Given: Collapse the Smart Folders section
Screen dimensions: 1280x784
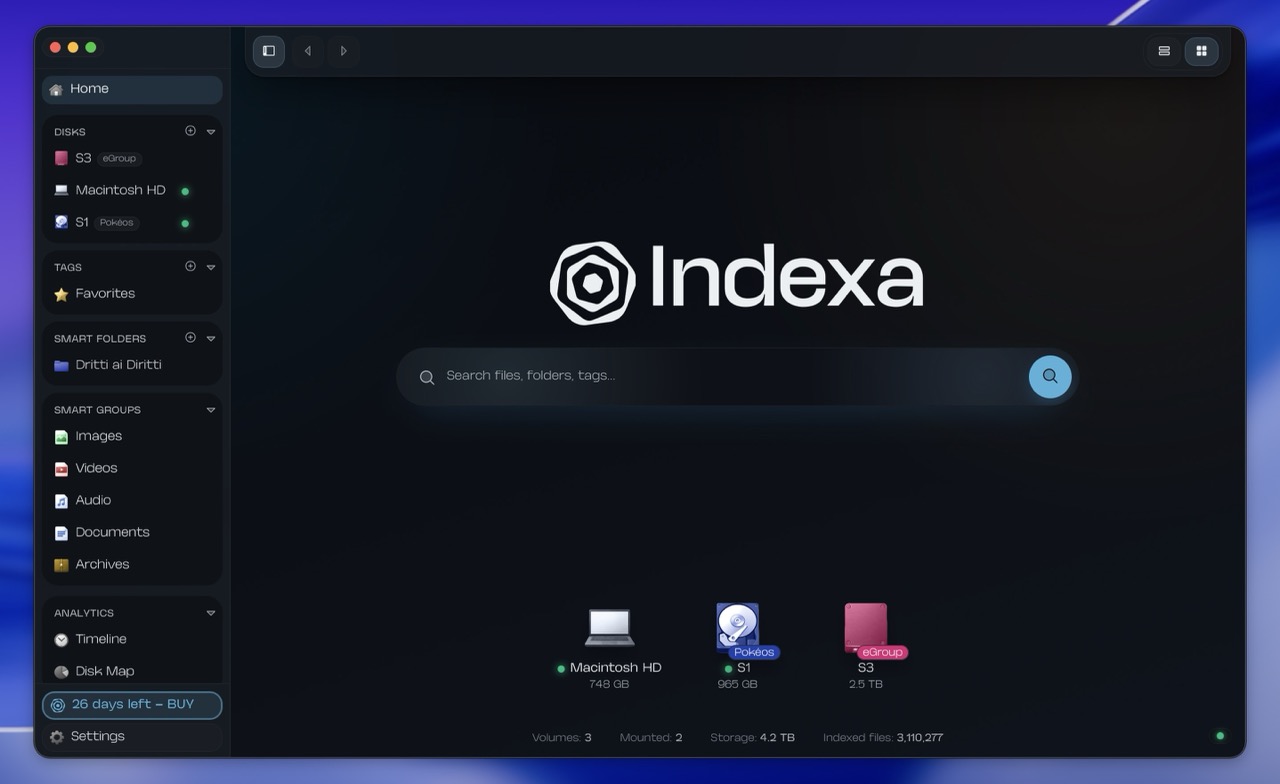Looking at the screenshot, I should click(211, 338).
